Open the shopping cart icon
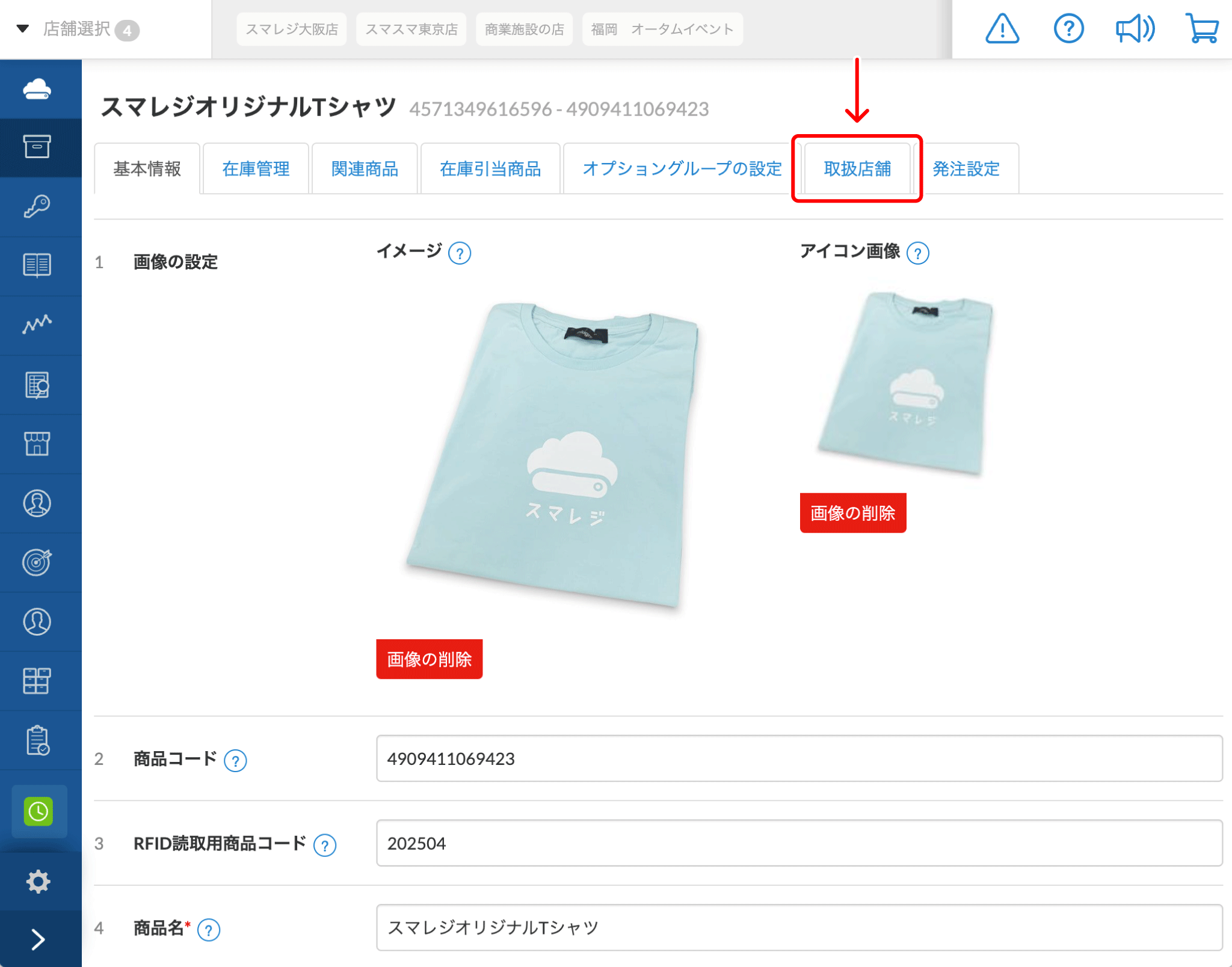 click(x=1202, y=29)
